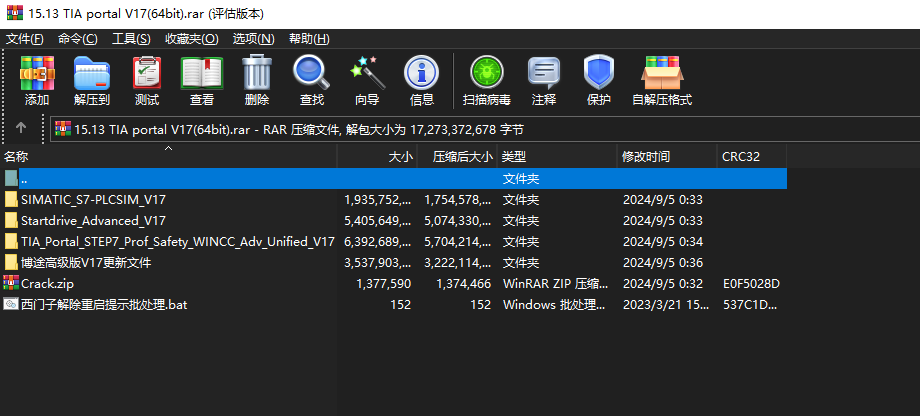Click the 3,222,114 packed size cell
The image size is (920, 416).
click(x=458, y=262)
